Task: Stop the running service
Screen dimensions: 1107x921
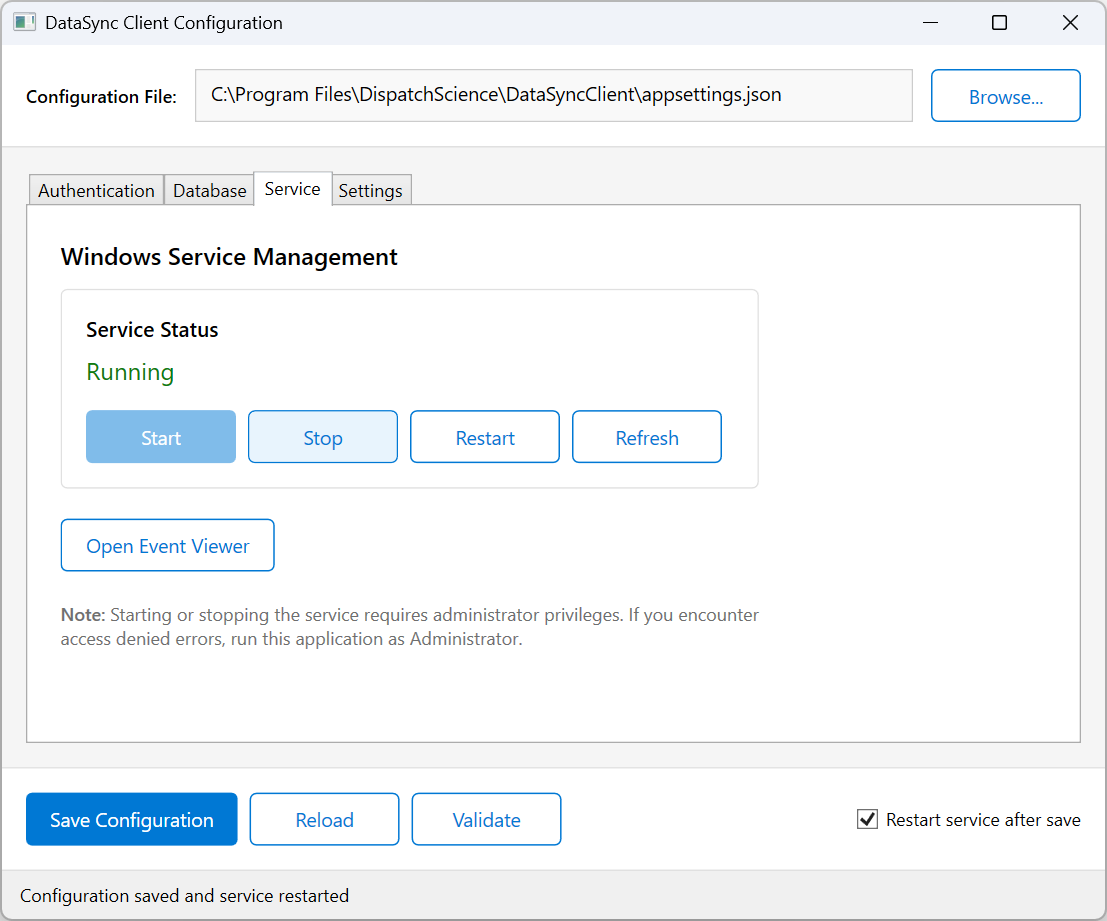Action: (322, 437)
